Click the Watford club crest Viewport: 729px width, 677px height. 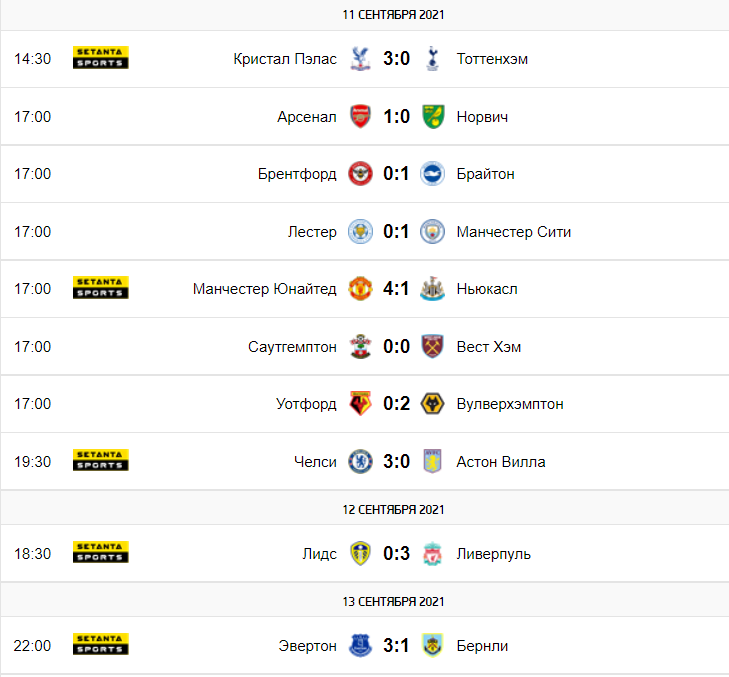(360, 404)
